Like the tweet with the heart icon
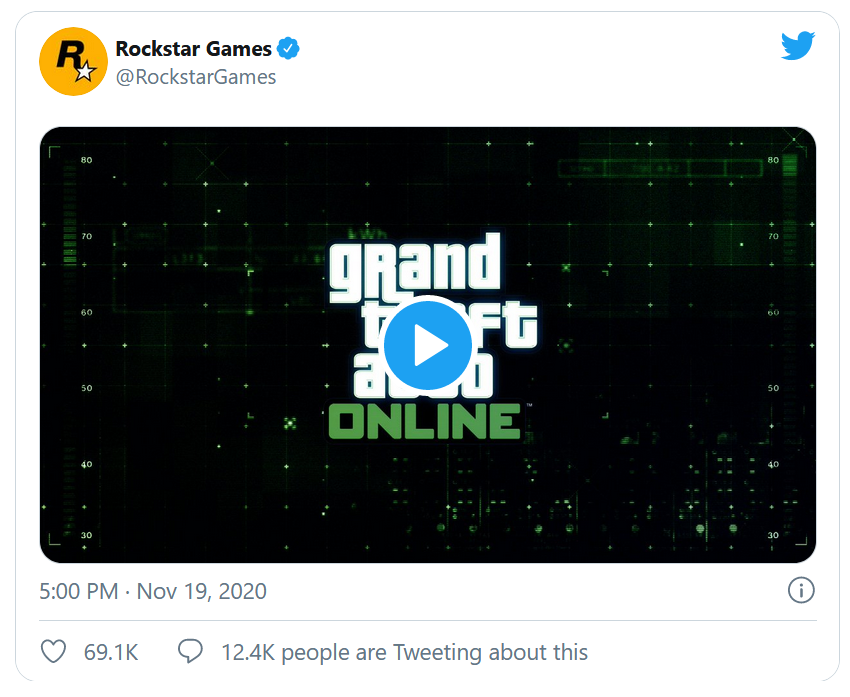 tap(54, 653)
